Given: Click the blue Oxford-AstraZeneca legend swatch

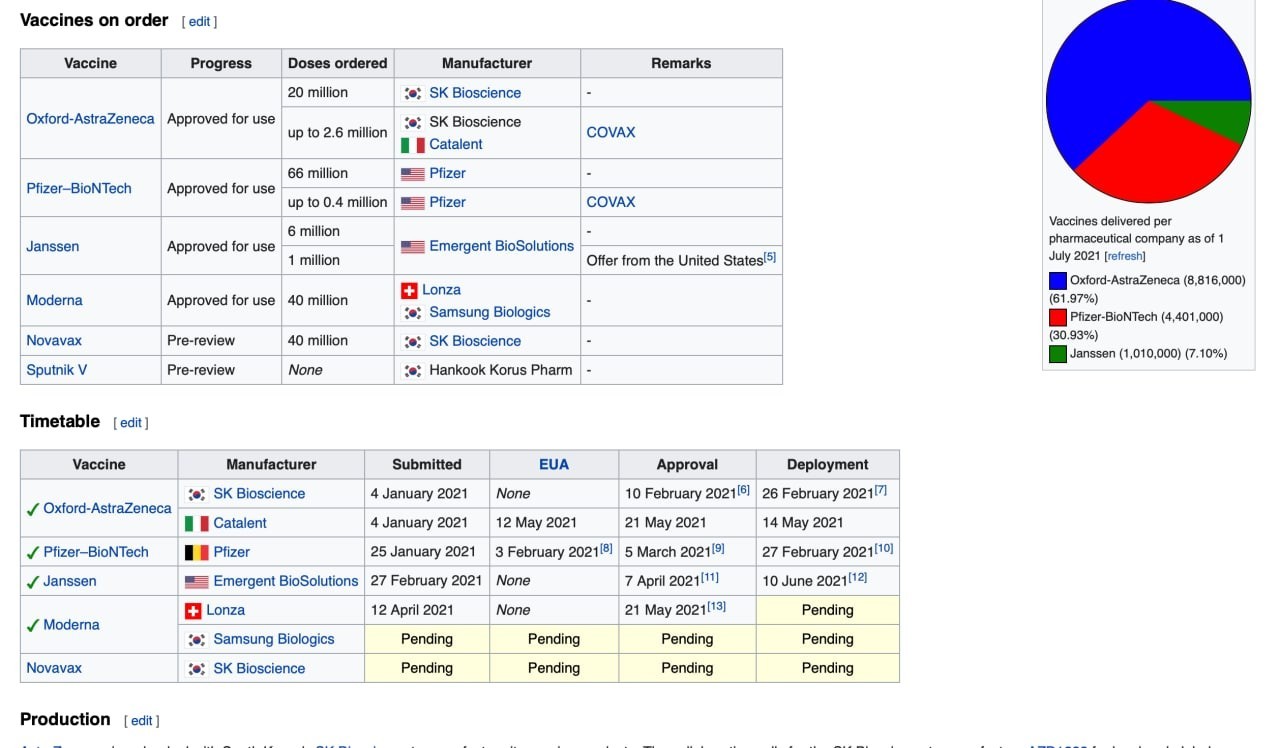Looking at the screenshot, I should tap(1058, 281).
